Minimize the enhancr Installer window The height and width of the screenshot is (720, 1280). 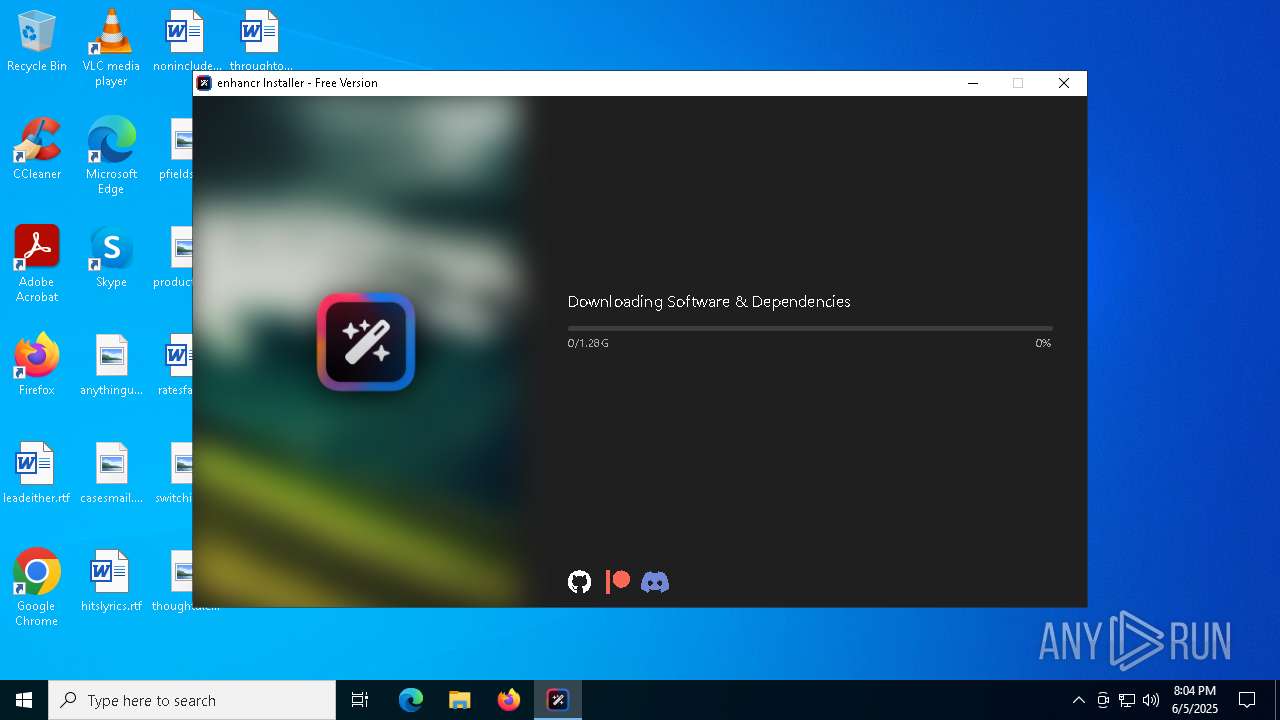(972, 83)
